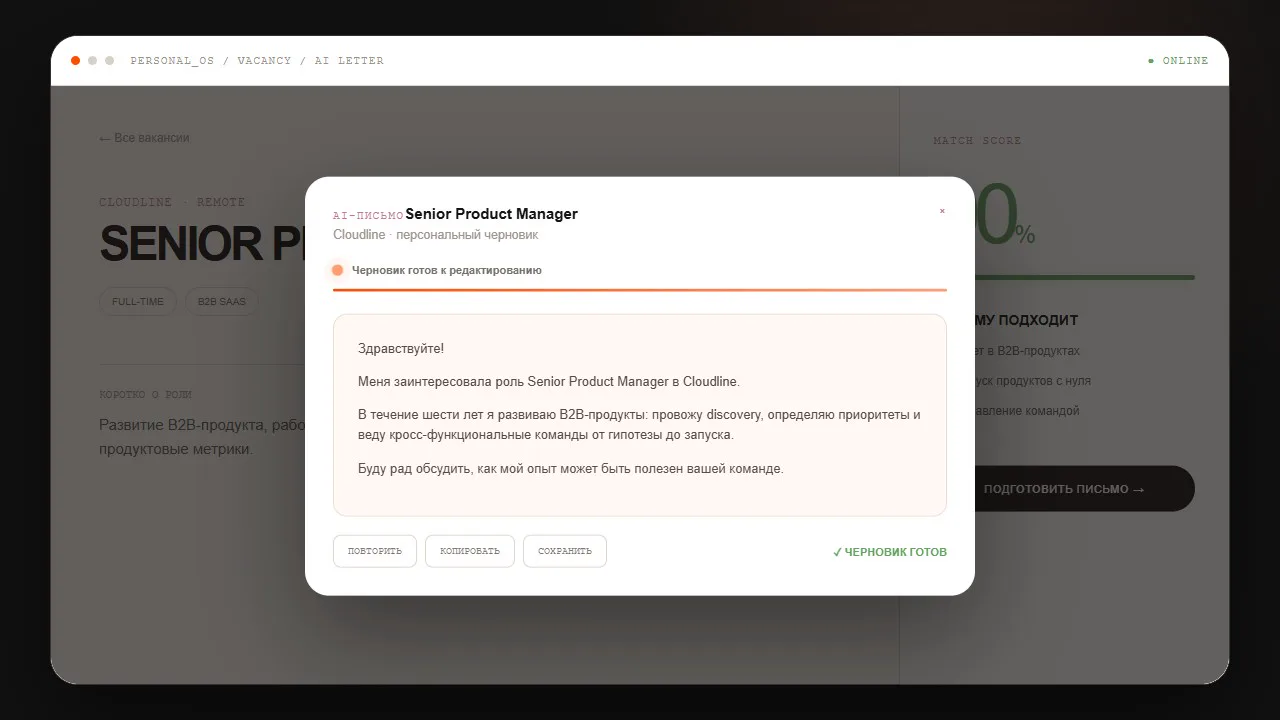Screen dimensions: 1280x720
Task: Click the orange draft progress bar
Action: click(x=640, y=289)
